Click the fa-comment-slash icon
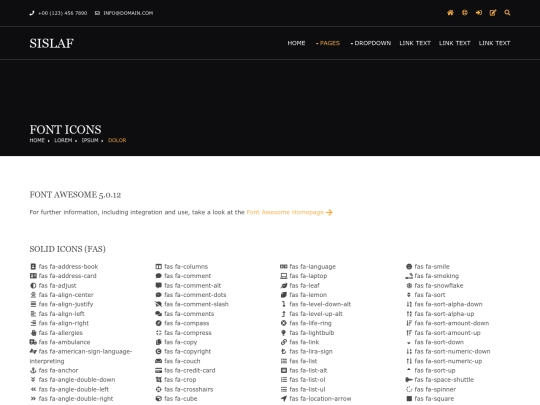The height and width of the screenshot is (405, 540). [x=158, y=304]
